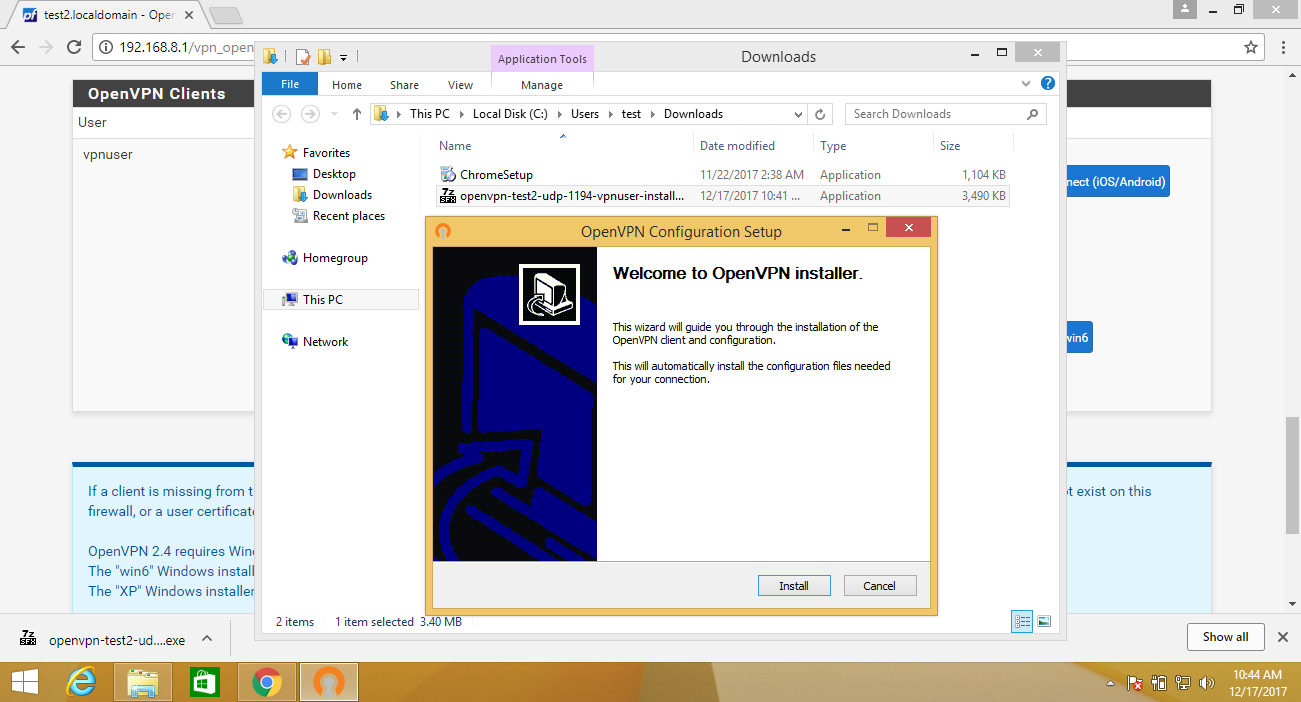Viewport: 1301px width, 702px height.
Task: Open Network in the navigation pane
Action: (x=325, y=342)
